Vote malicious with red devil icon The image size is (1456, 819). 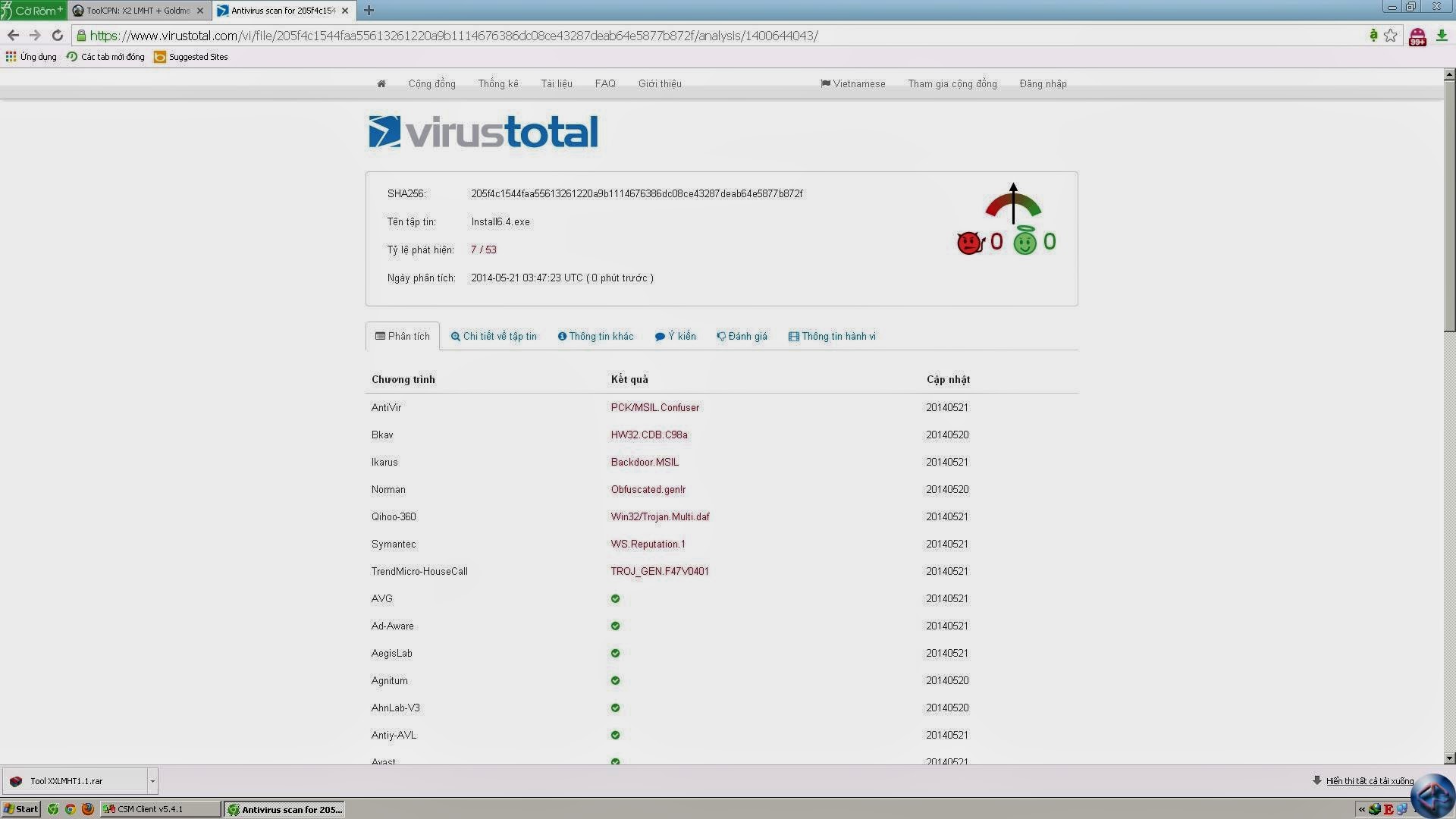(971, 242)
